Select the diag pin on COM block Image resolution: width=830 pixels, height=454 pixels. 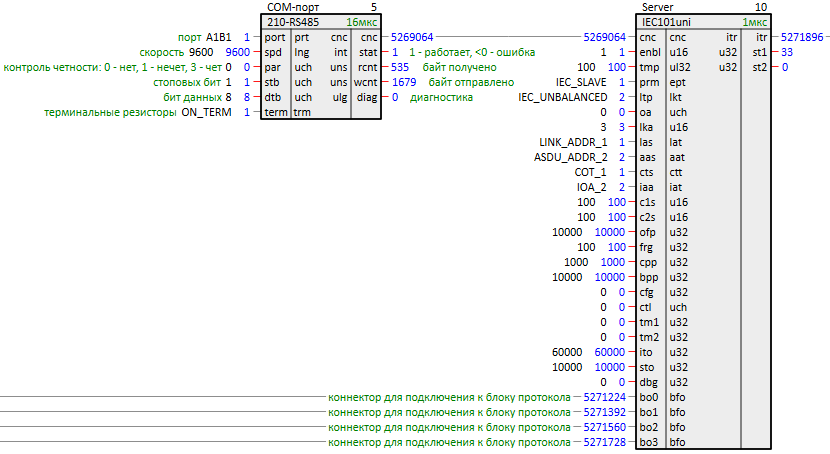pyautogui.click(x=366, y=97)
